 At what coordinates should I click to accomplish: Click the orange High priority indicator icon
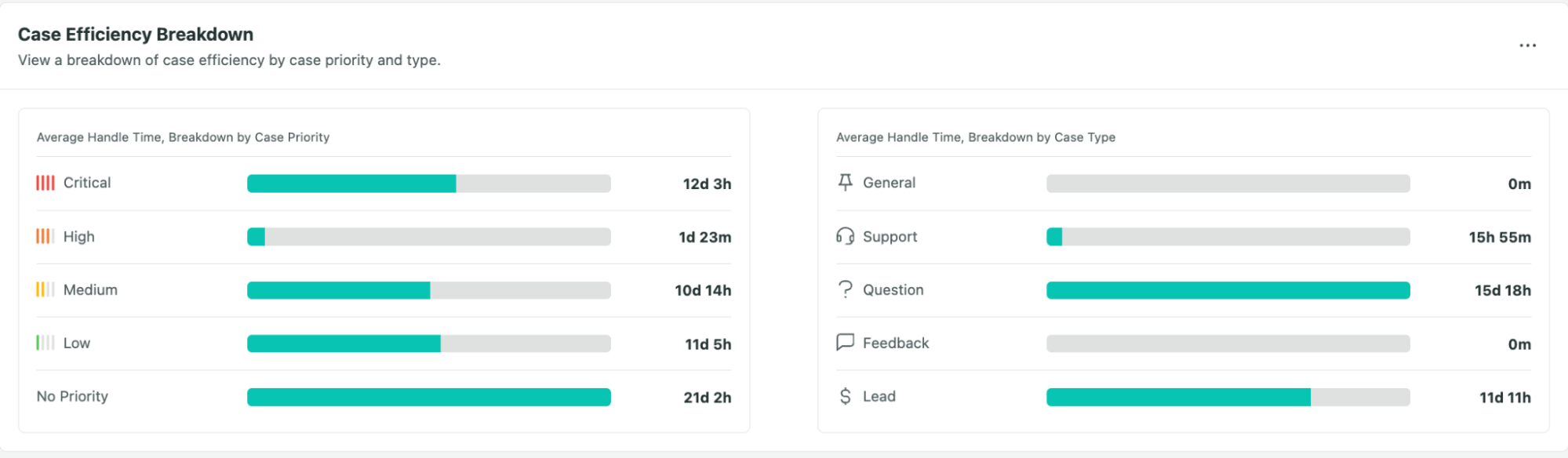pos(46,236)
